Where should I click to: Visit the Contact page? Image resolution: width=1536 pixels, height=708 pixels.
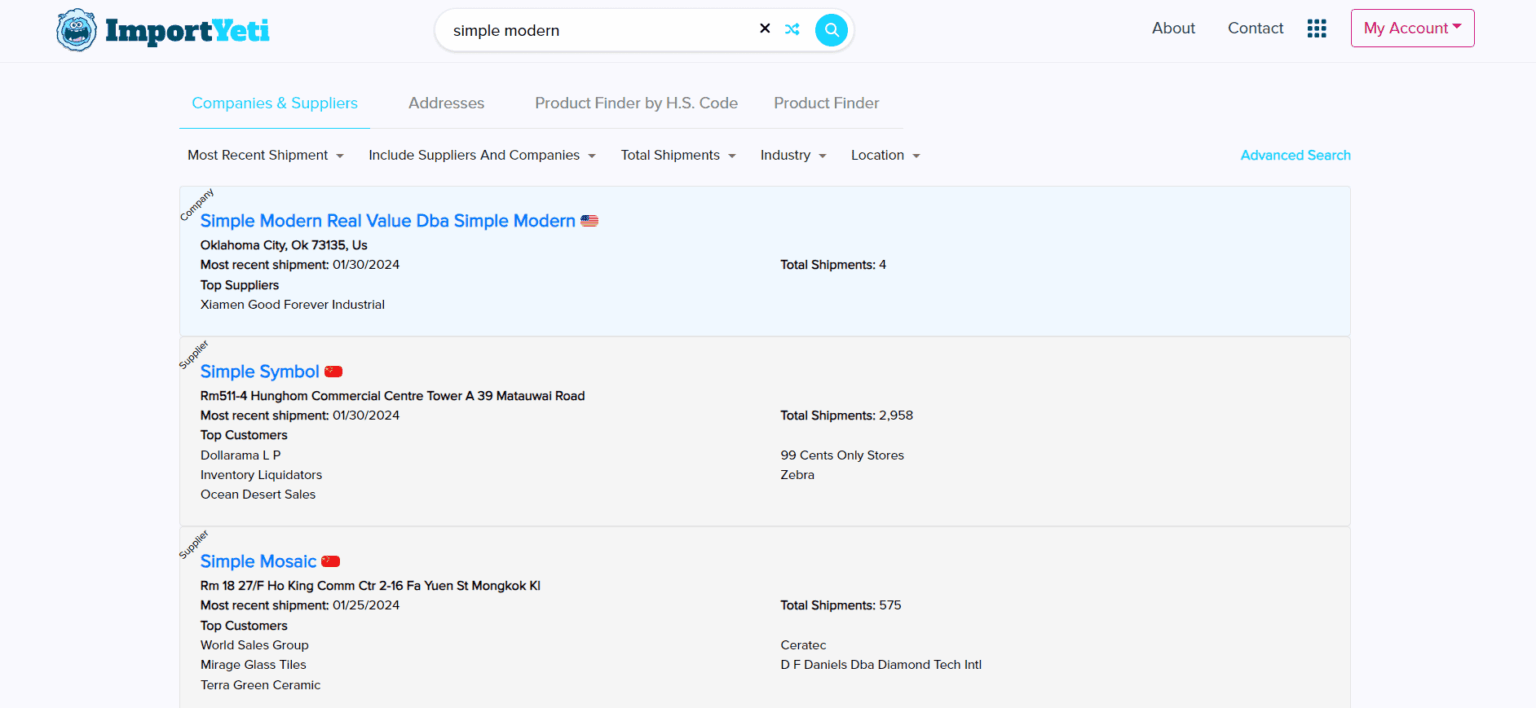click(1255, 28)
